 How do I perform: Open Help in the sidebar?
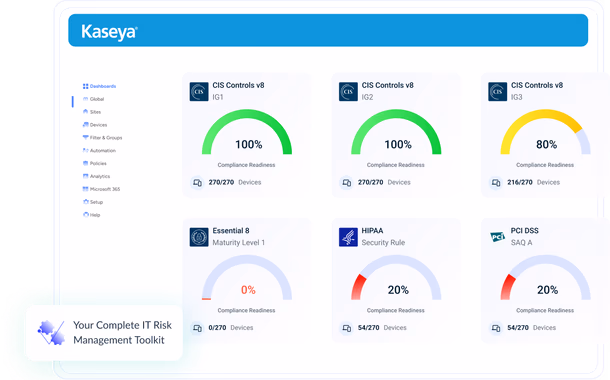point(91,215)
